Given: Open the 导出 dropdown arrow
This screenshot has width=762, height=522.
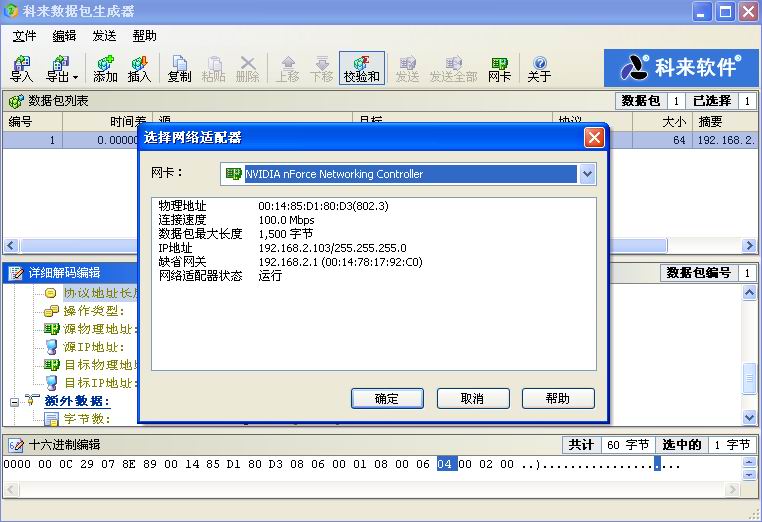Looking at the screenshot, I should [75, 77].
